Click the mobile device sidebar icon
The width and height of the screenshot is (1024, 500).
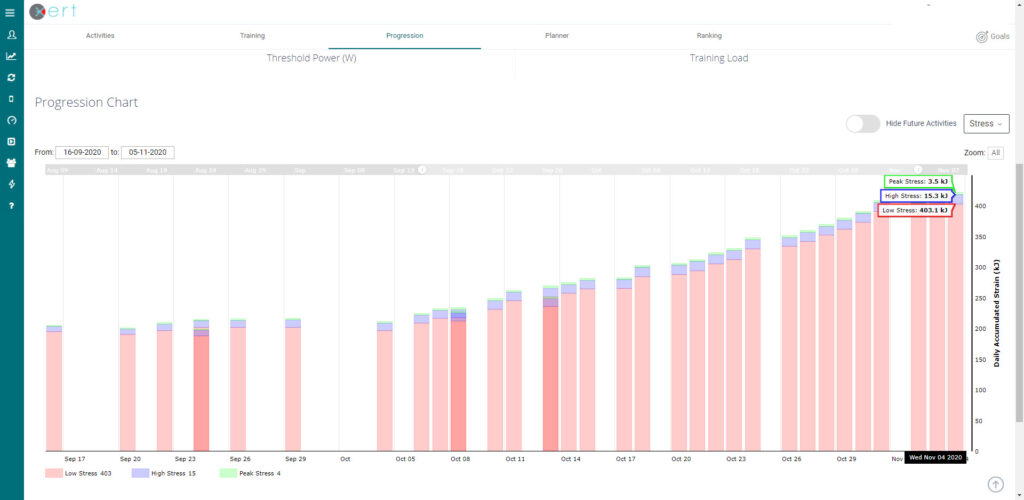click(11, 99)
